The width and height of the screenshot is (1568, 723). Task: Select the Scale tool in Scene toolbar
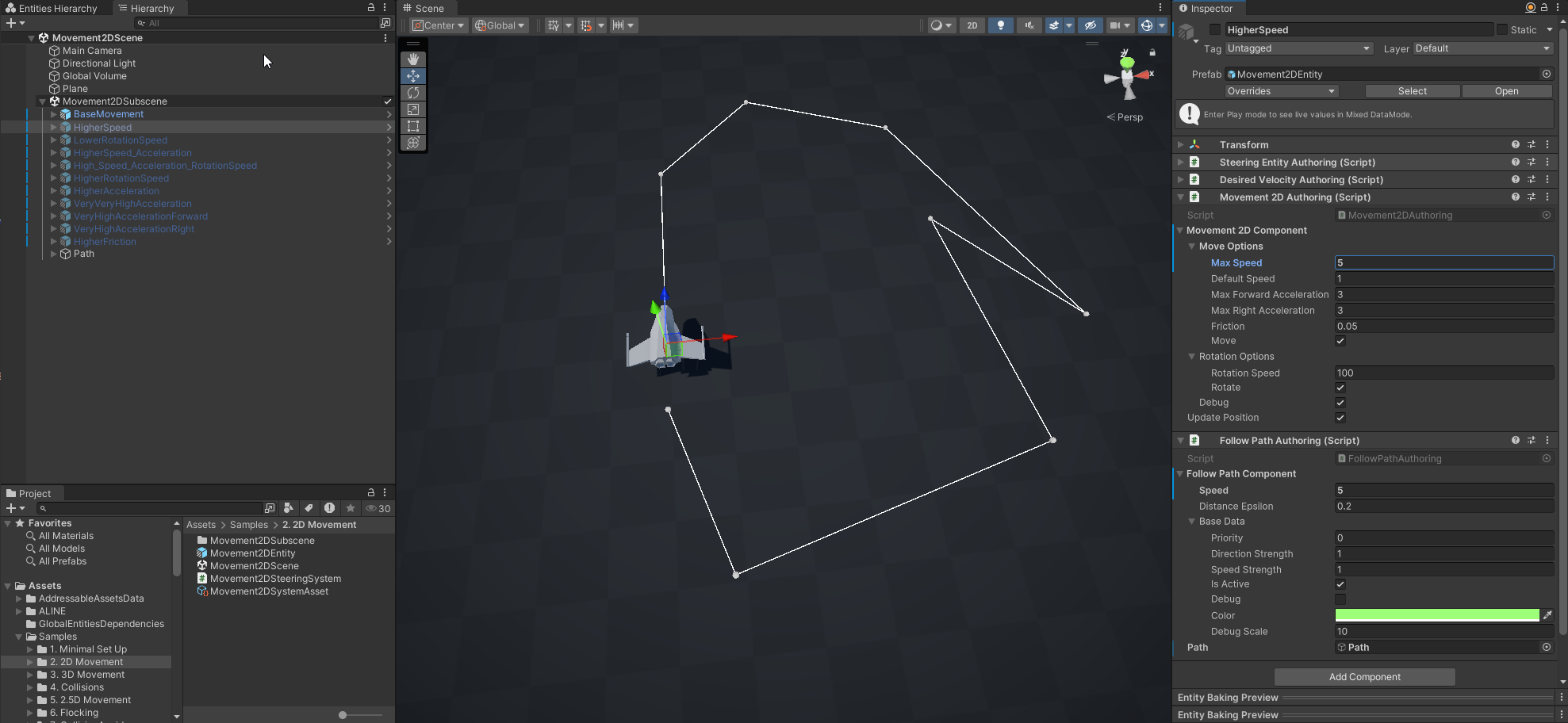(413, 109)
